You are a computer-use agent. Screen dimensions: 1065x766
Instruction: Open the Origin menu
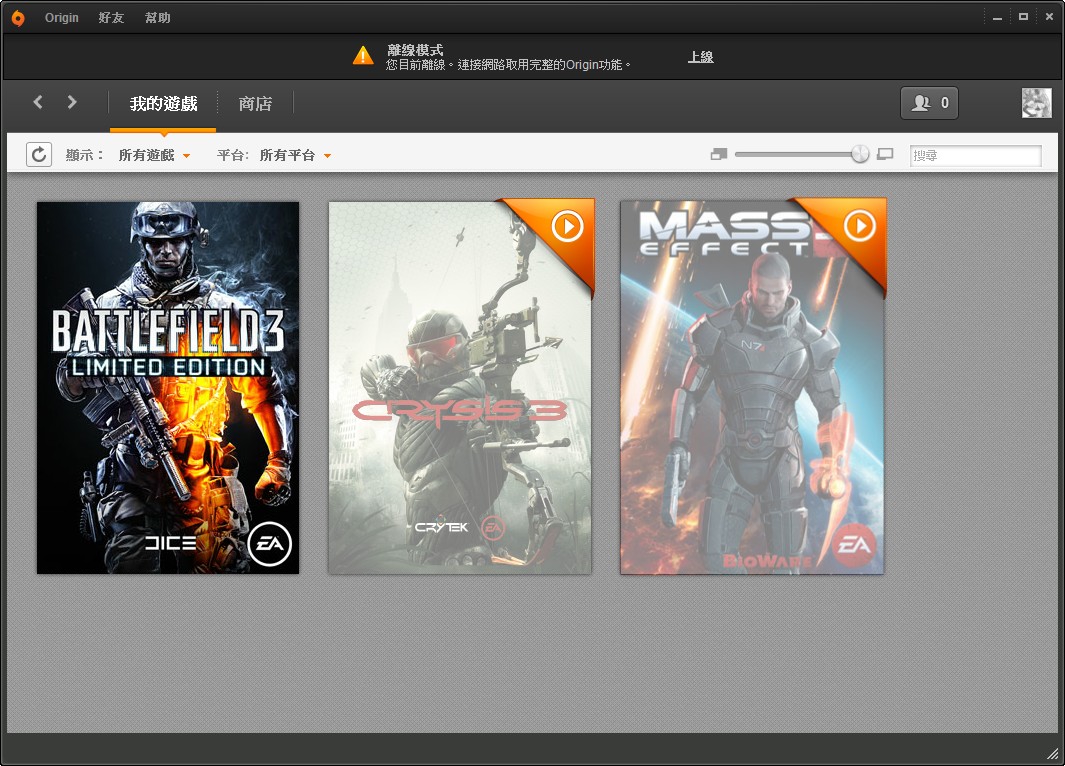coord(61,18)
